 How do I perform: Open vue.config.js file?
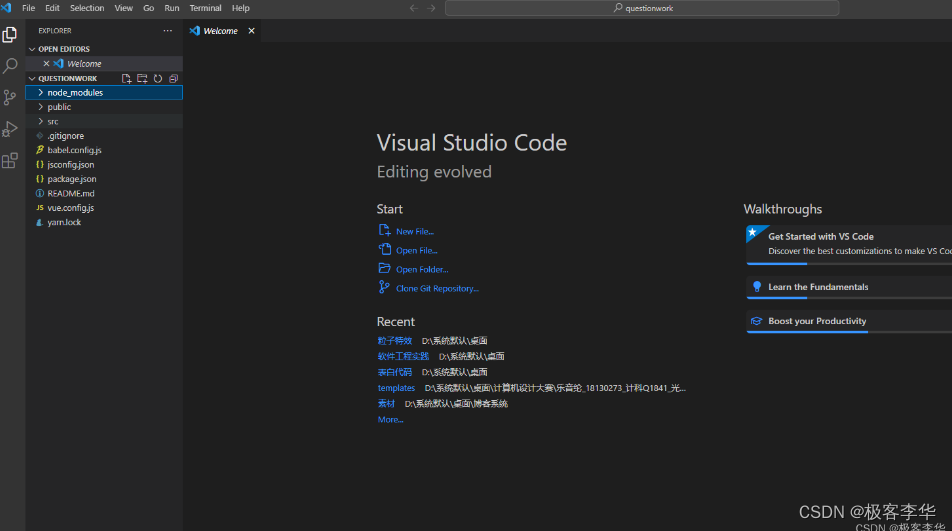[104, 208]
